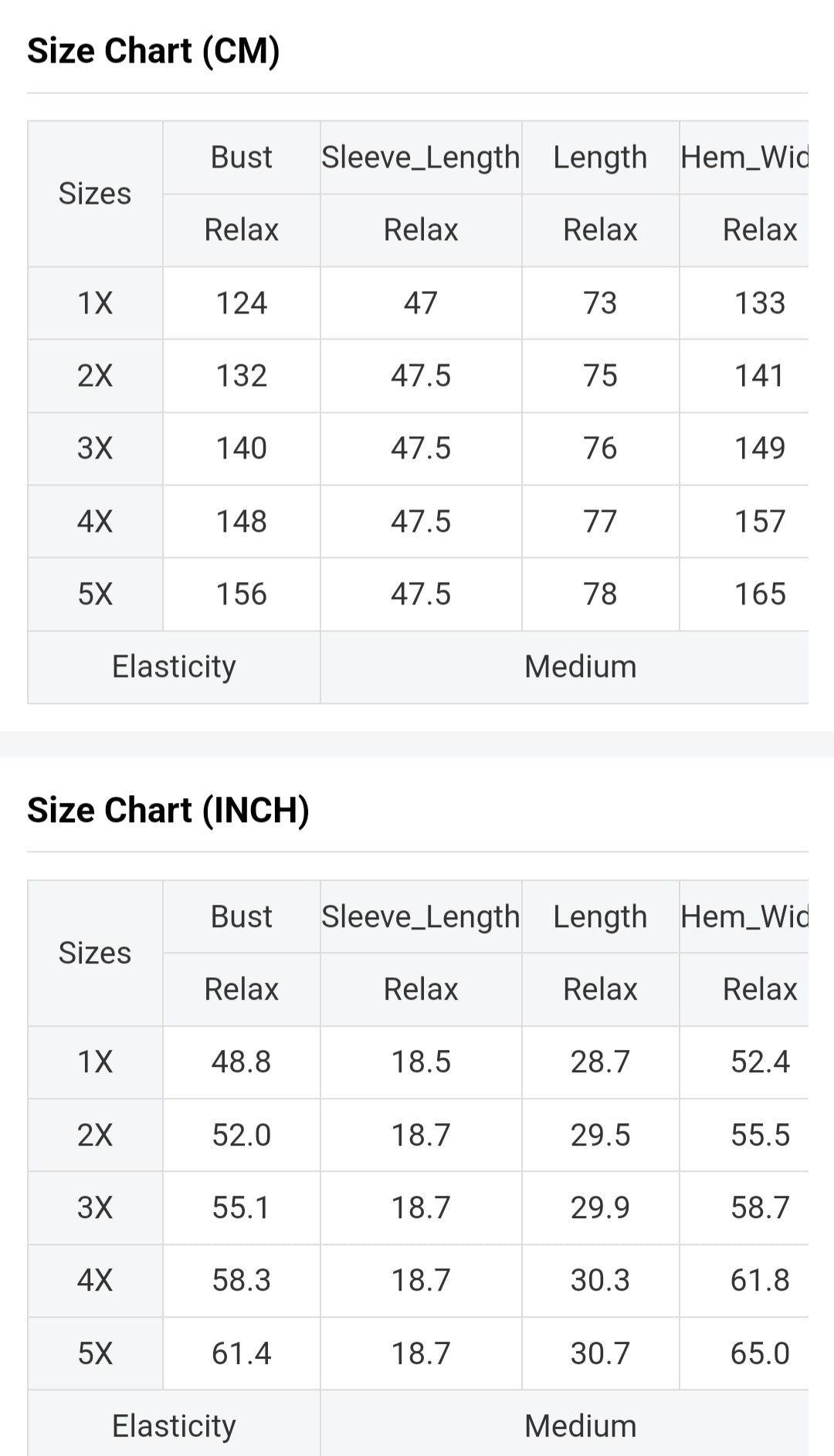Screen dimensions: 834x1456
Task: Click the 65.0 hem width value
Action: (760, 1354)
